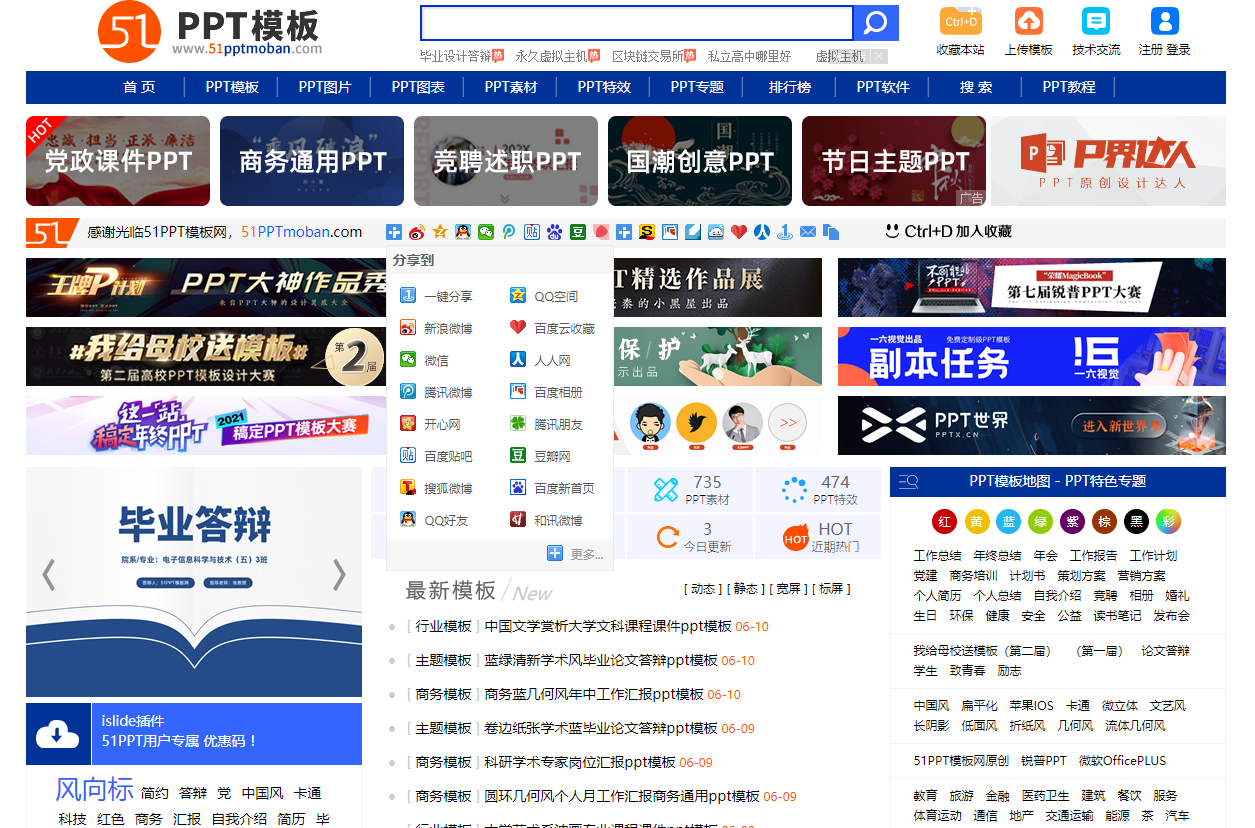Open the 首页 navigation item
The height and width of the screenshot is (828, 1255).
tap(139, 87)
